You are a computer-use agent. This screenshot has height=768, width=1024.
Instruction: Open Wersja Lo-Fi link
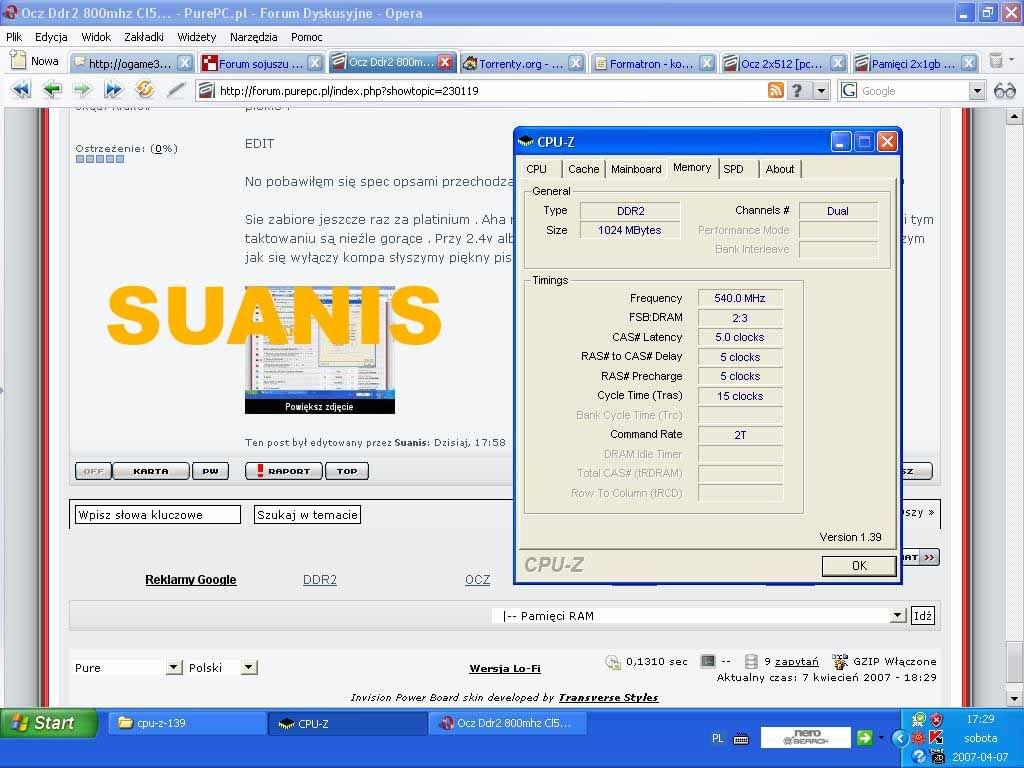[505, 668]
